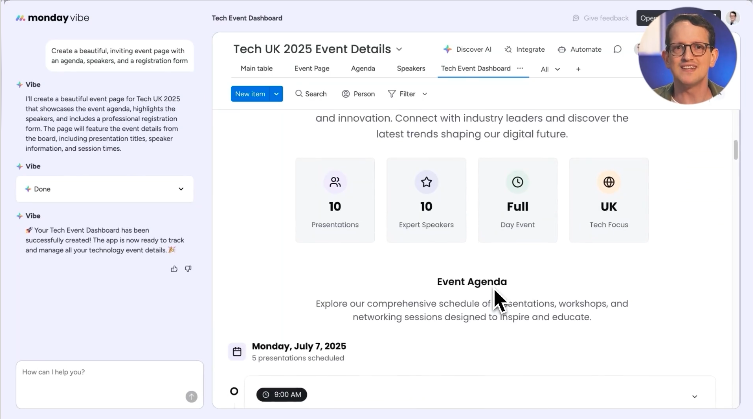Screen dimensions: 753x419
Task: Click the Full Day Event clock icon
Action: click(x=518, y=182)
